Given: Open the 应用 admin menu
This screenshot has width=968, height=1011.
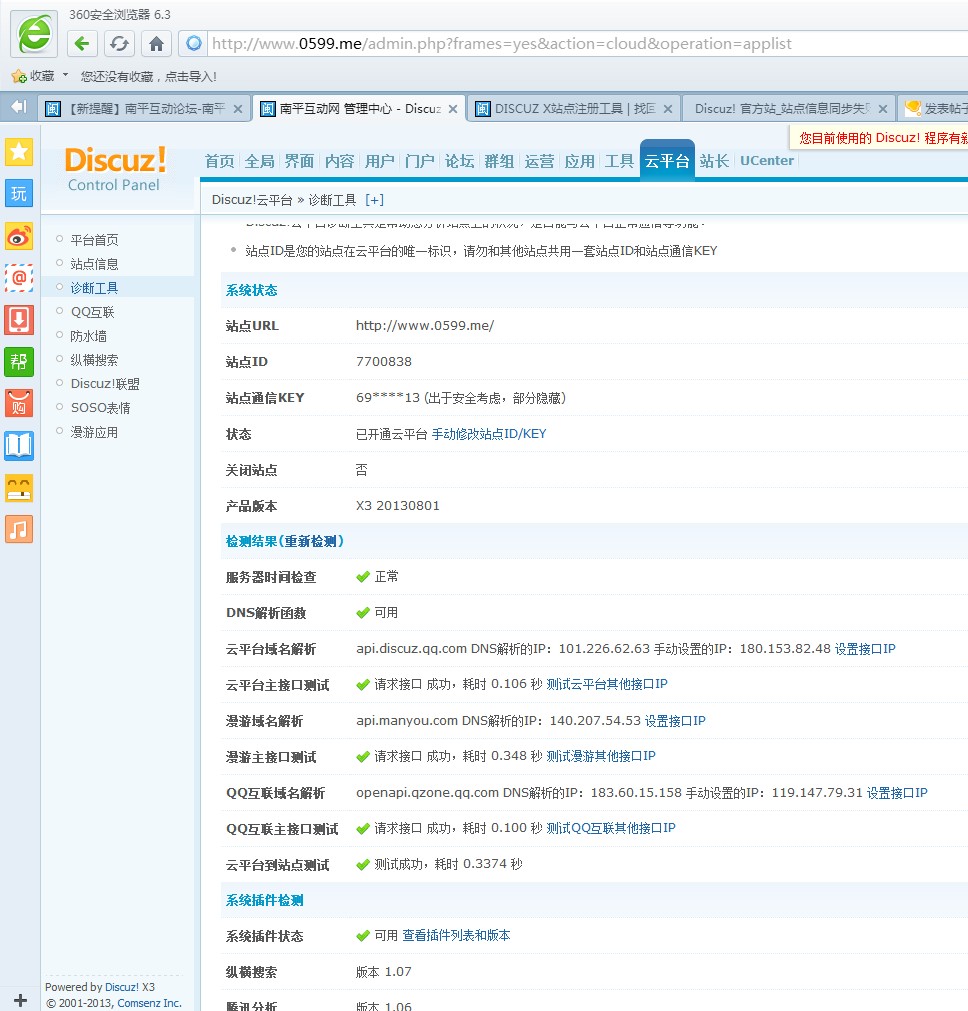Looking at the screenshot, I should 579,161.
